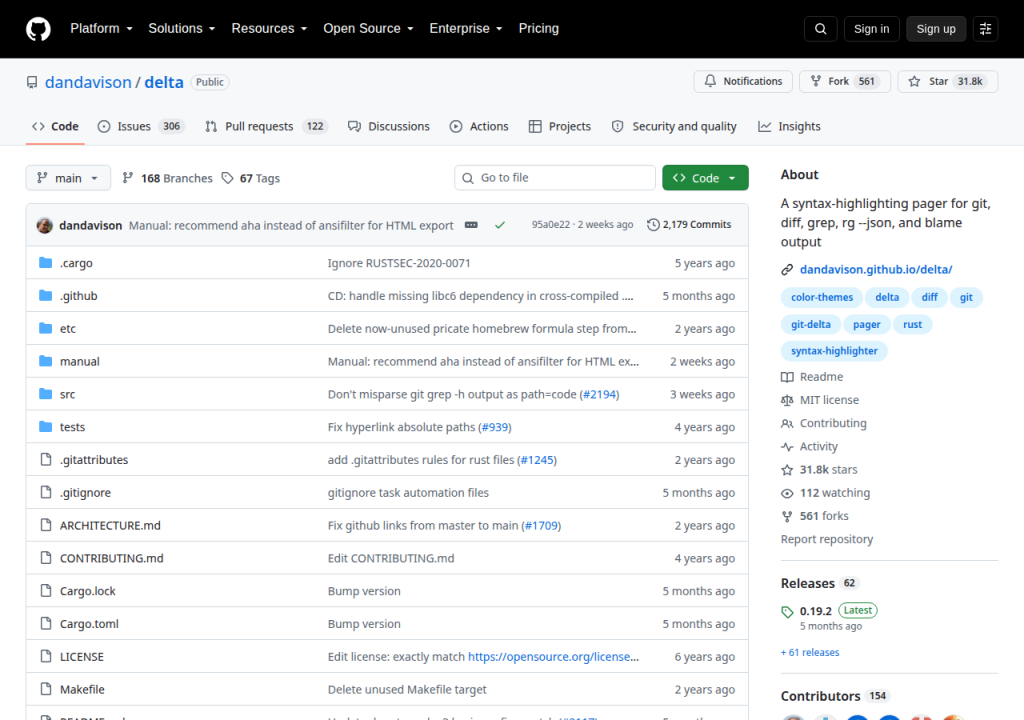Open the green Code dropdown button
The width and height of the screenshot is (1024, 720).
coord(705,178)
